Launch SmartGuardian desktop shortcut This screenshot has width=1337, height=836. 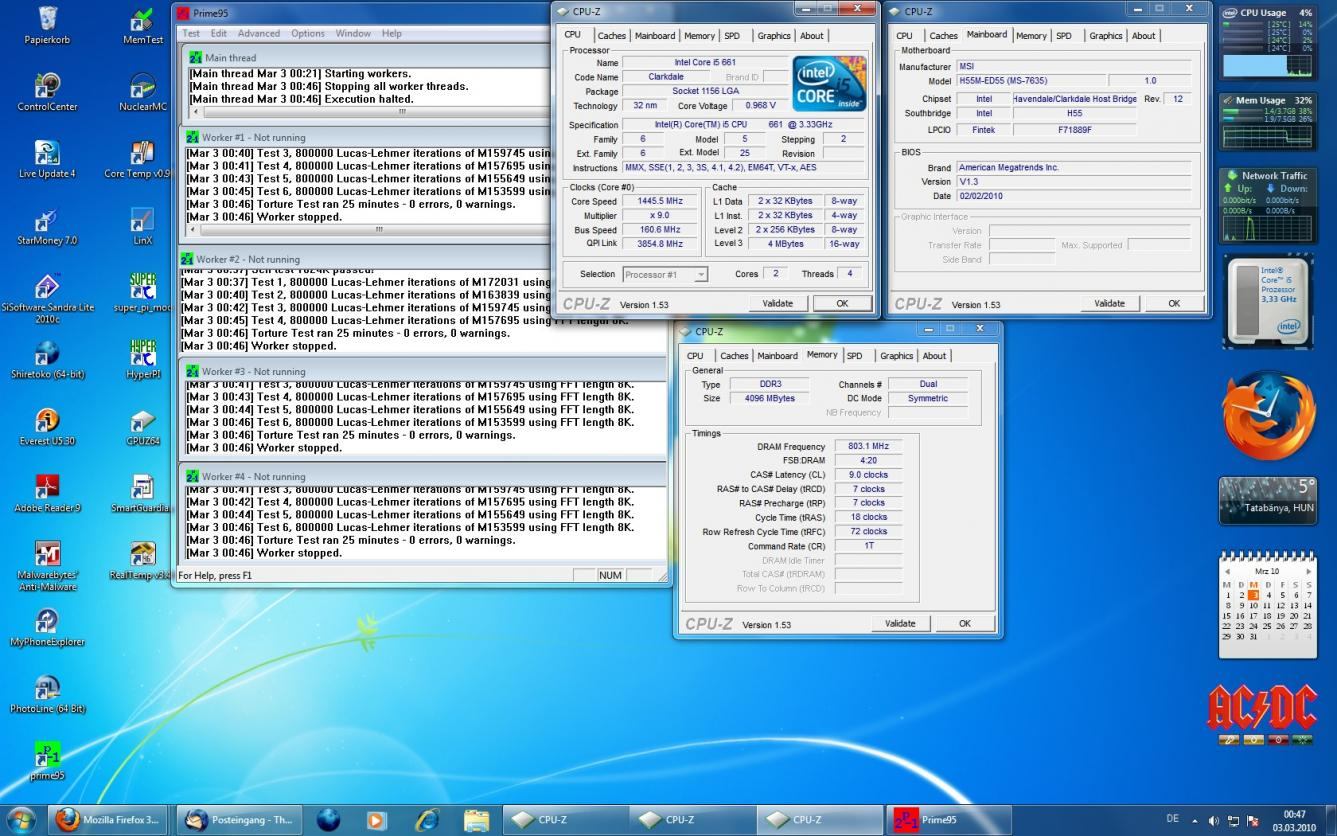pyautogui.click(x=142, y=493)
